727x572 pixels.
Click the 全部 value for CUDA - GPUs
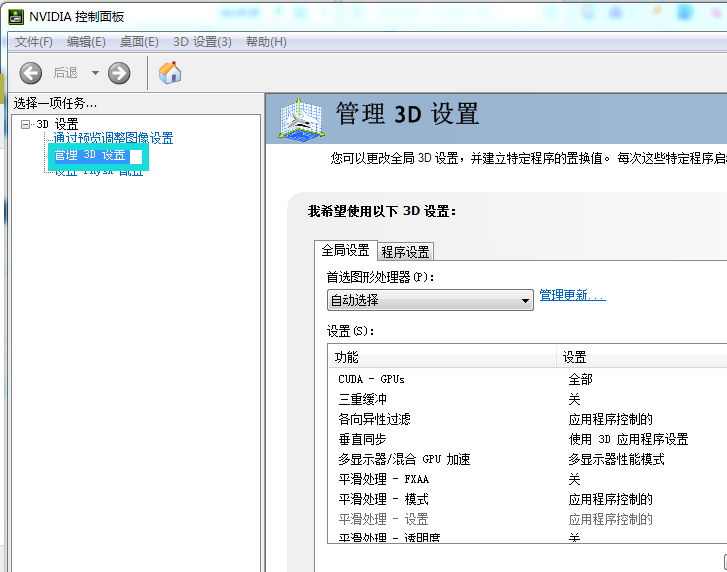pos(580,379)
